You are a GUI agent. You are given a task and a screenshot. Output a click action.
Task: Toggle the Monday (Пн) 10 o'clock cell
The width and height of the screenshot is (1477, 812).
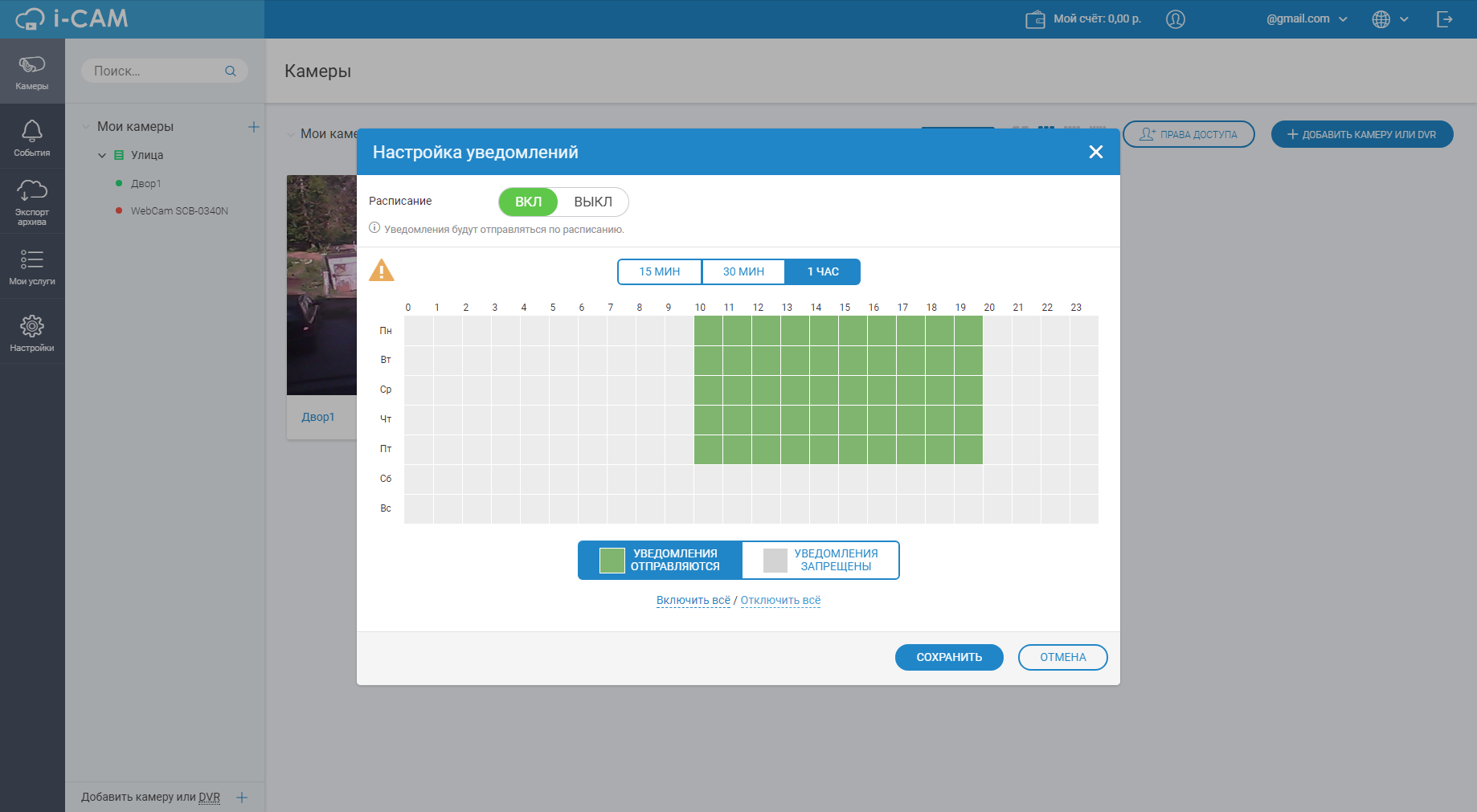708,331
